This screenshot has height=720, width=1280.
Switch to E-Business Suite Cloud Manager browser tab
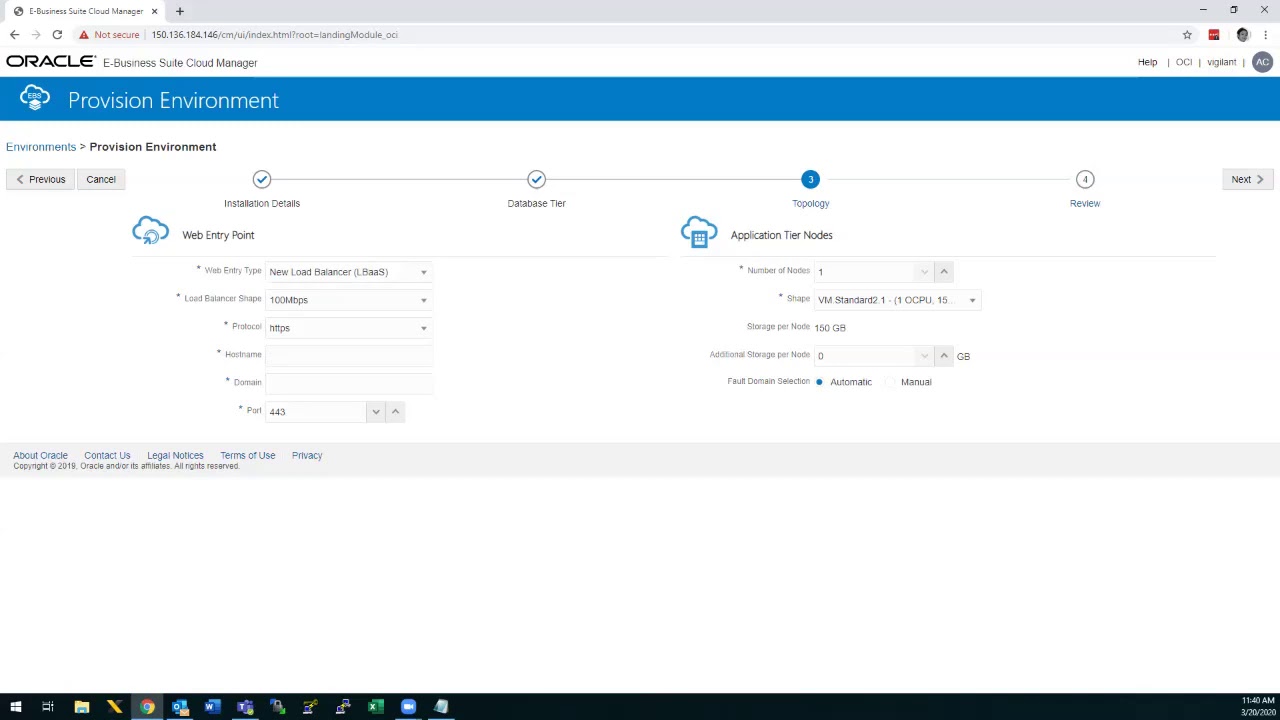[86, 11]
